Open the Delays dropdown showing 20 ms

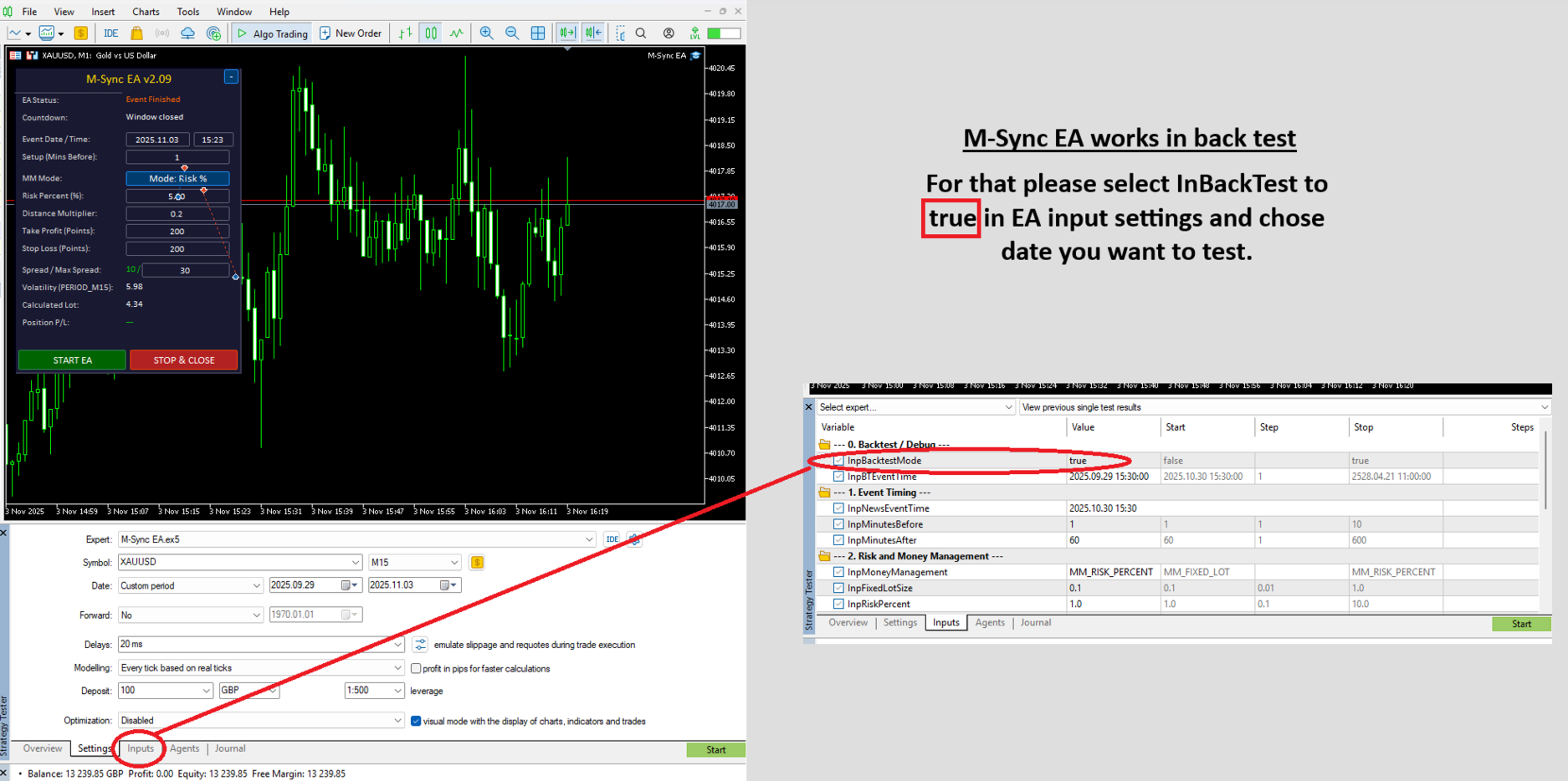262,645
